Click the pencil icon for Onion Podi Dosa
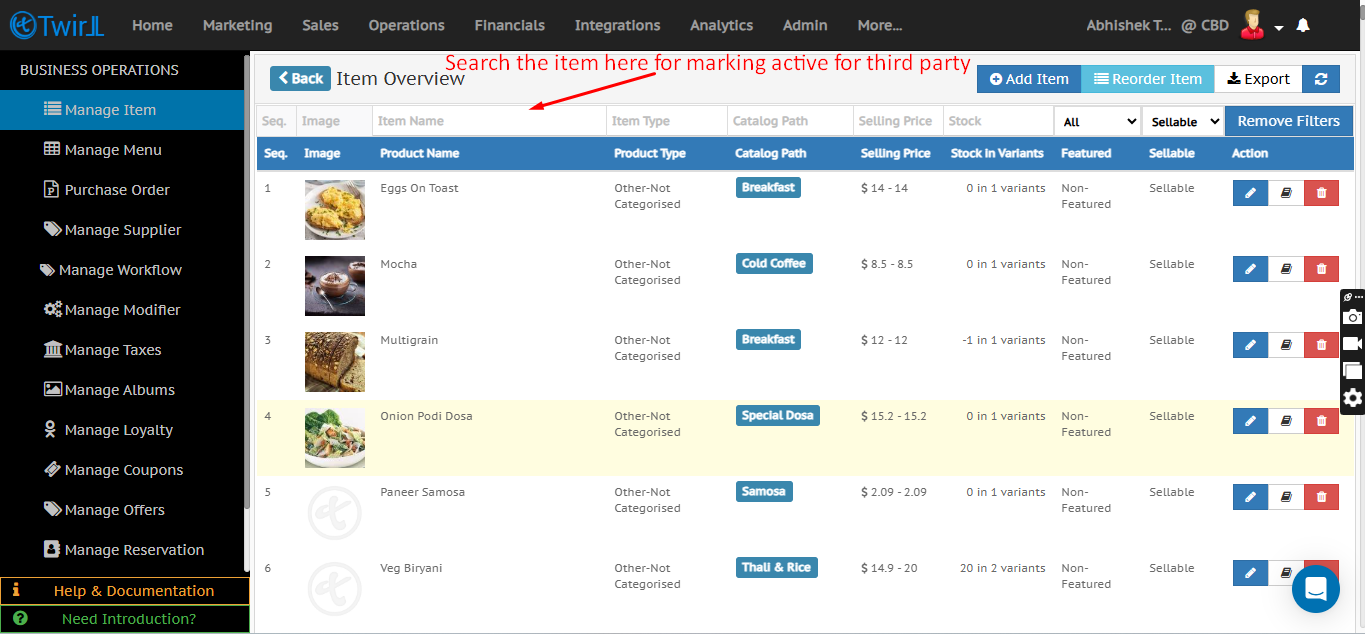 (x=1250, y=421)
